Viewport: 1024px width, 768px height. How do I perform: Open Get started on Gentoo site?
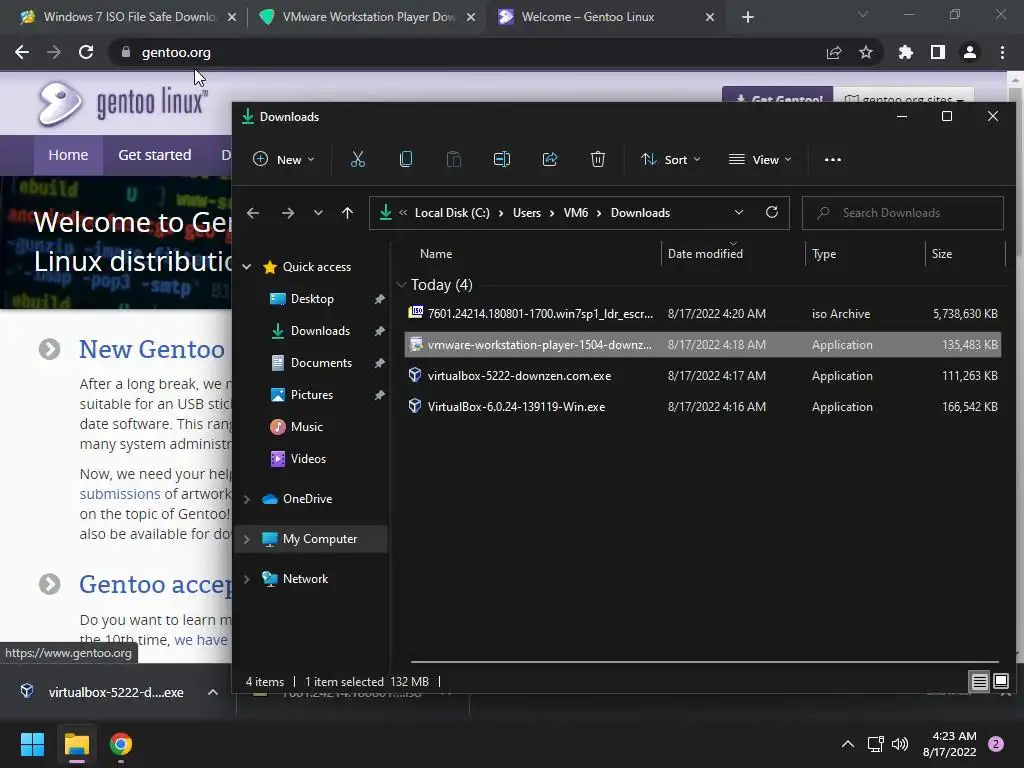[x=155, y=155]
